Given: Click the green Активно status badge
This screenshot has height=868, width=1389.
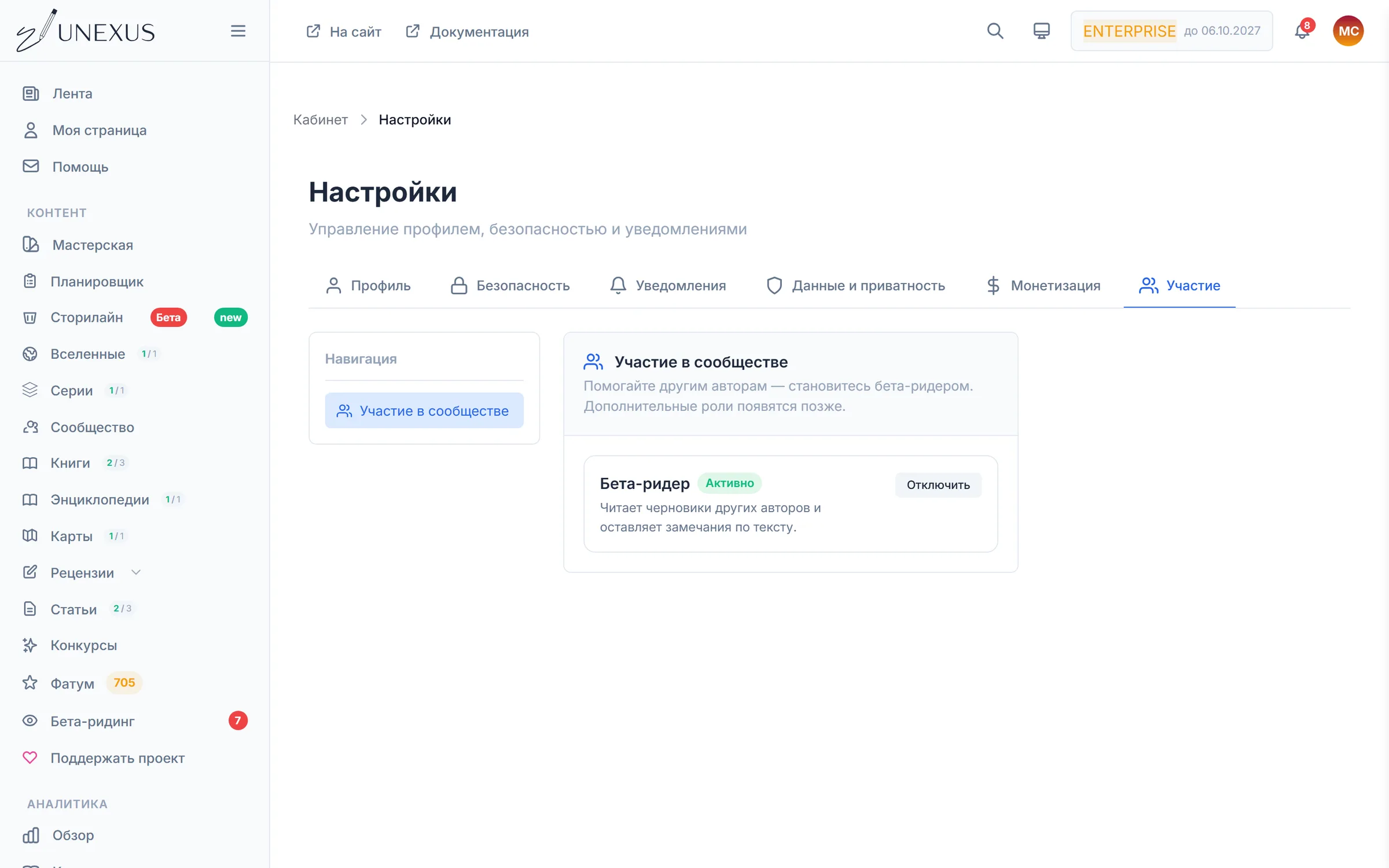Looking at the screenshot, I should tap(729, 483).
